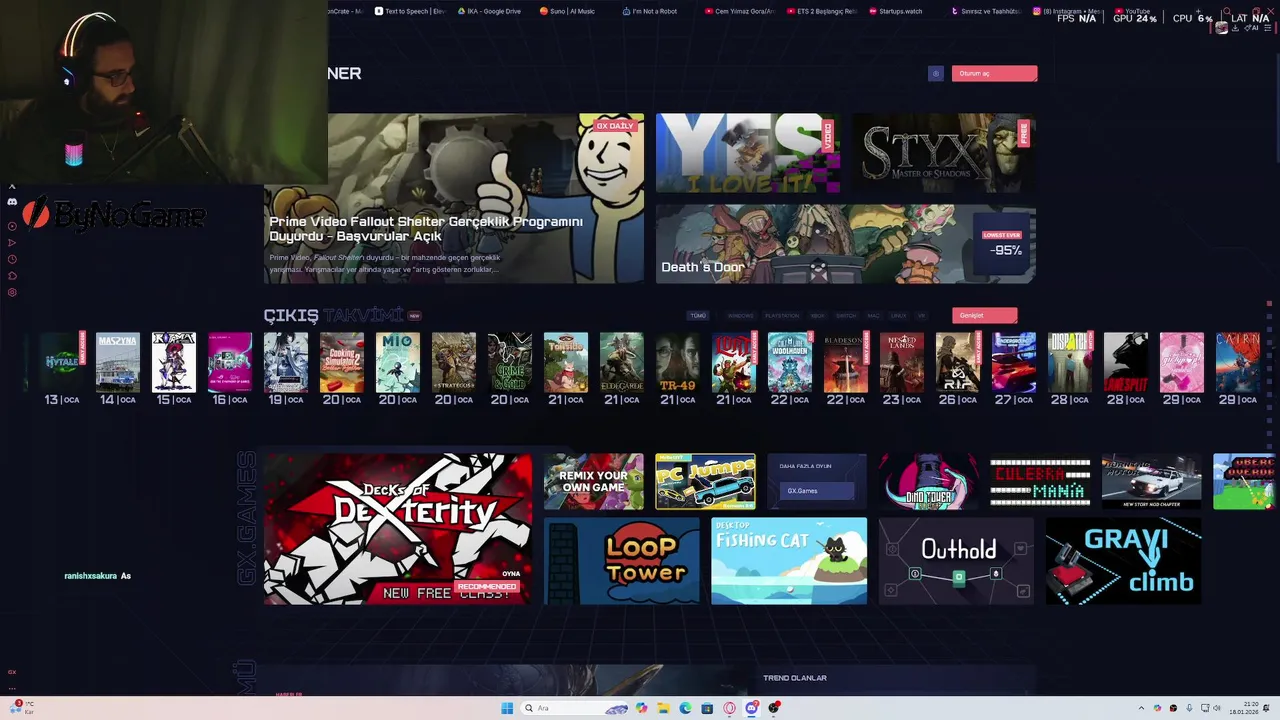
Task: Filter the release calendar by WINDOWS
Action: (740, 315)
